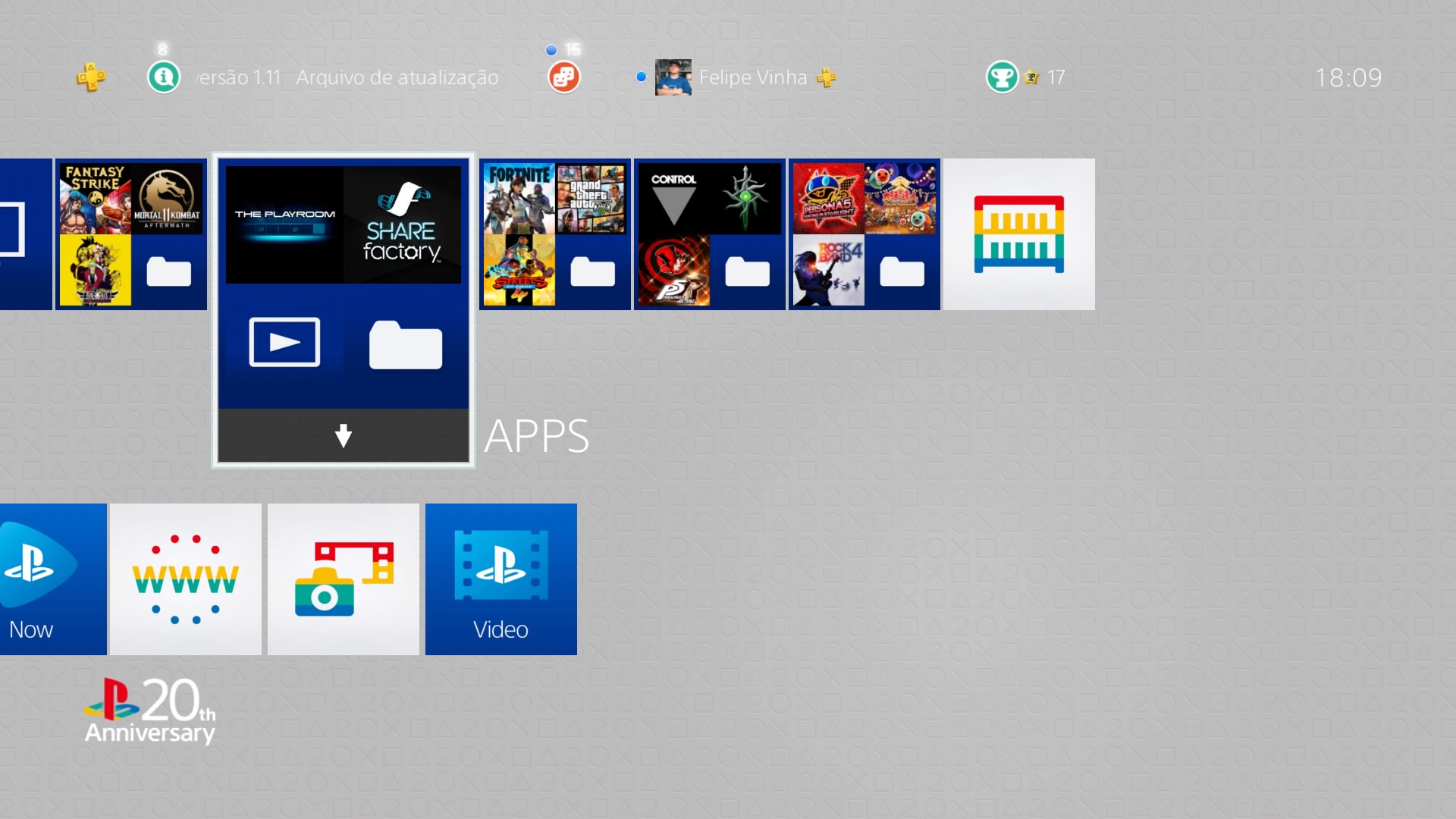Screen dimensions: 1456x819
Task: Launch PlayStation Now app
Action: pyautogui.click(x=53, y=579)
